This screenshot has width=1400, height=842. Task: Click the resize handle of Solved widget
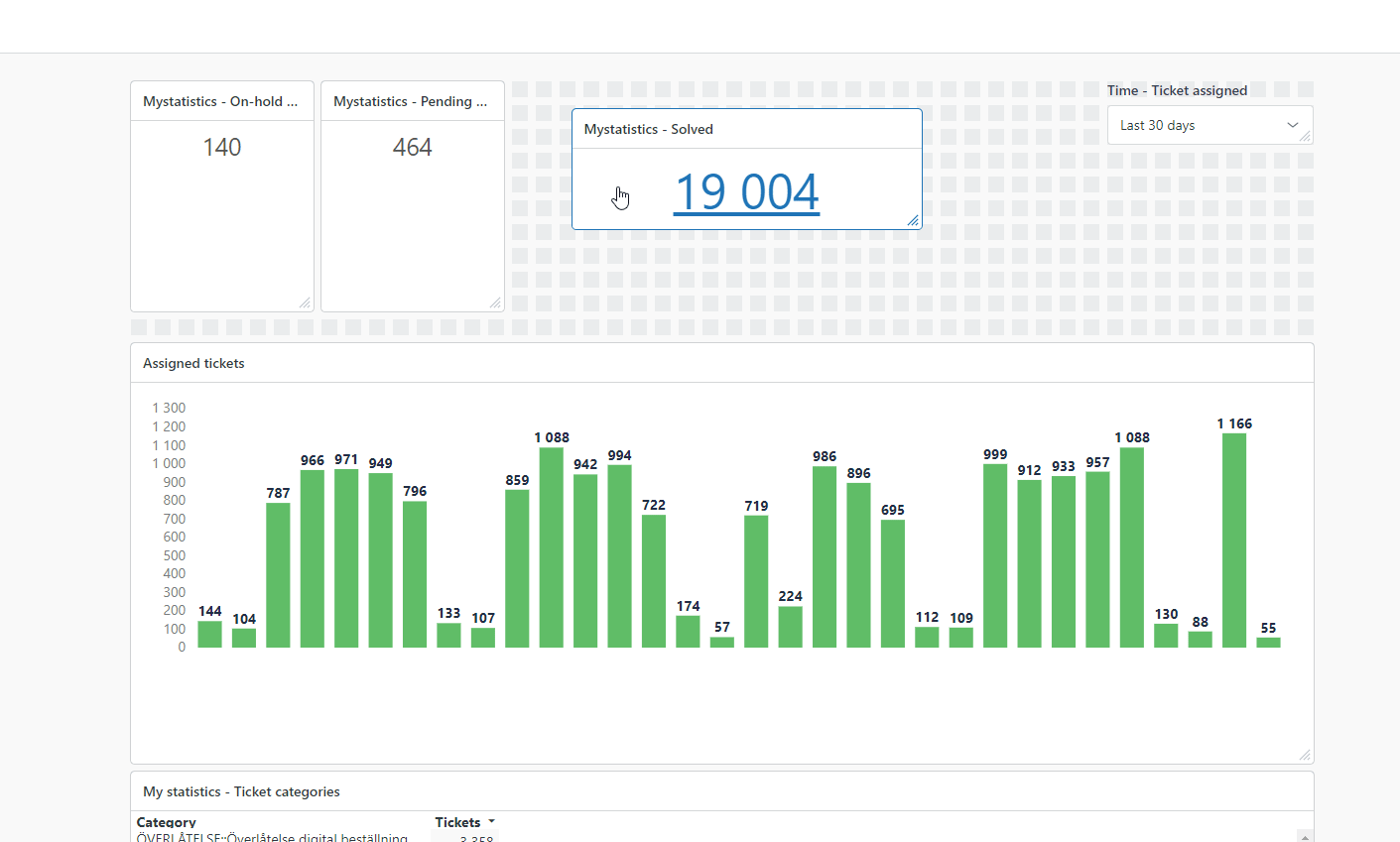pyautogui.click(x=913, y=220)
